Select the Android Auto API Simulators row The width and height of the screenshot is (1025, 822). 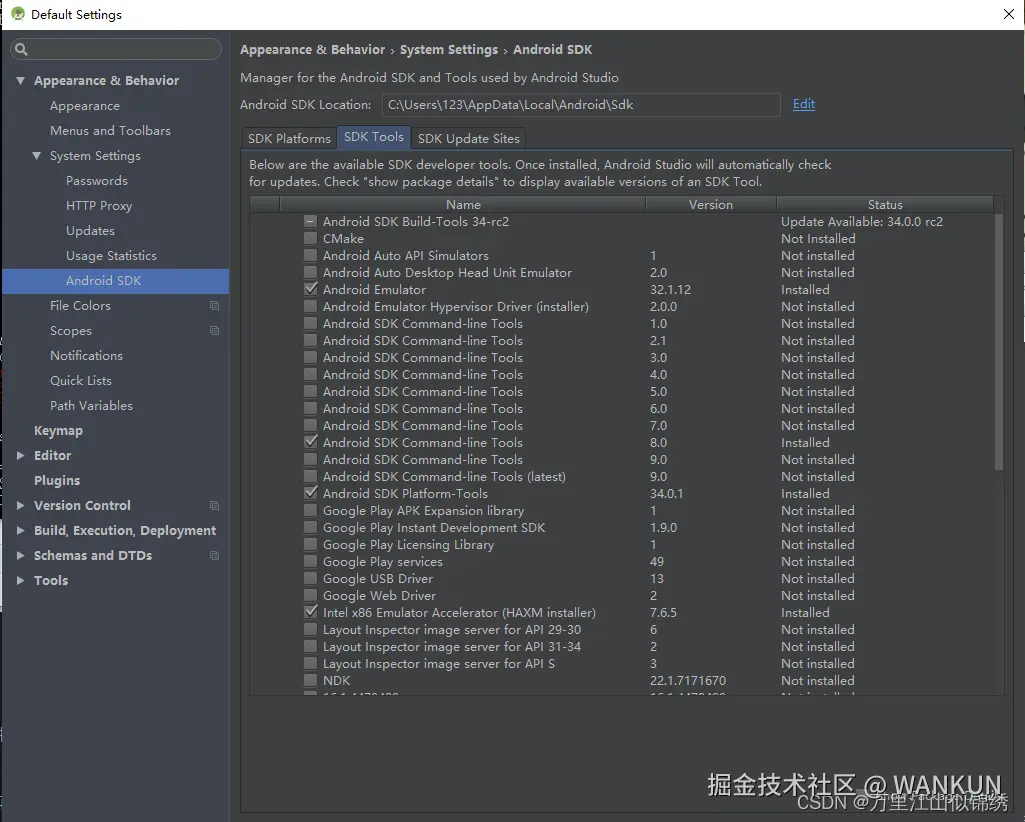(x=622, y=255)
